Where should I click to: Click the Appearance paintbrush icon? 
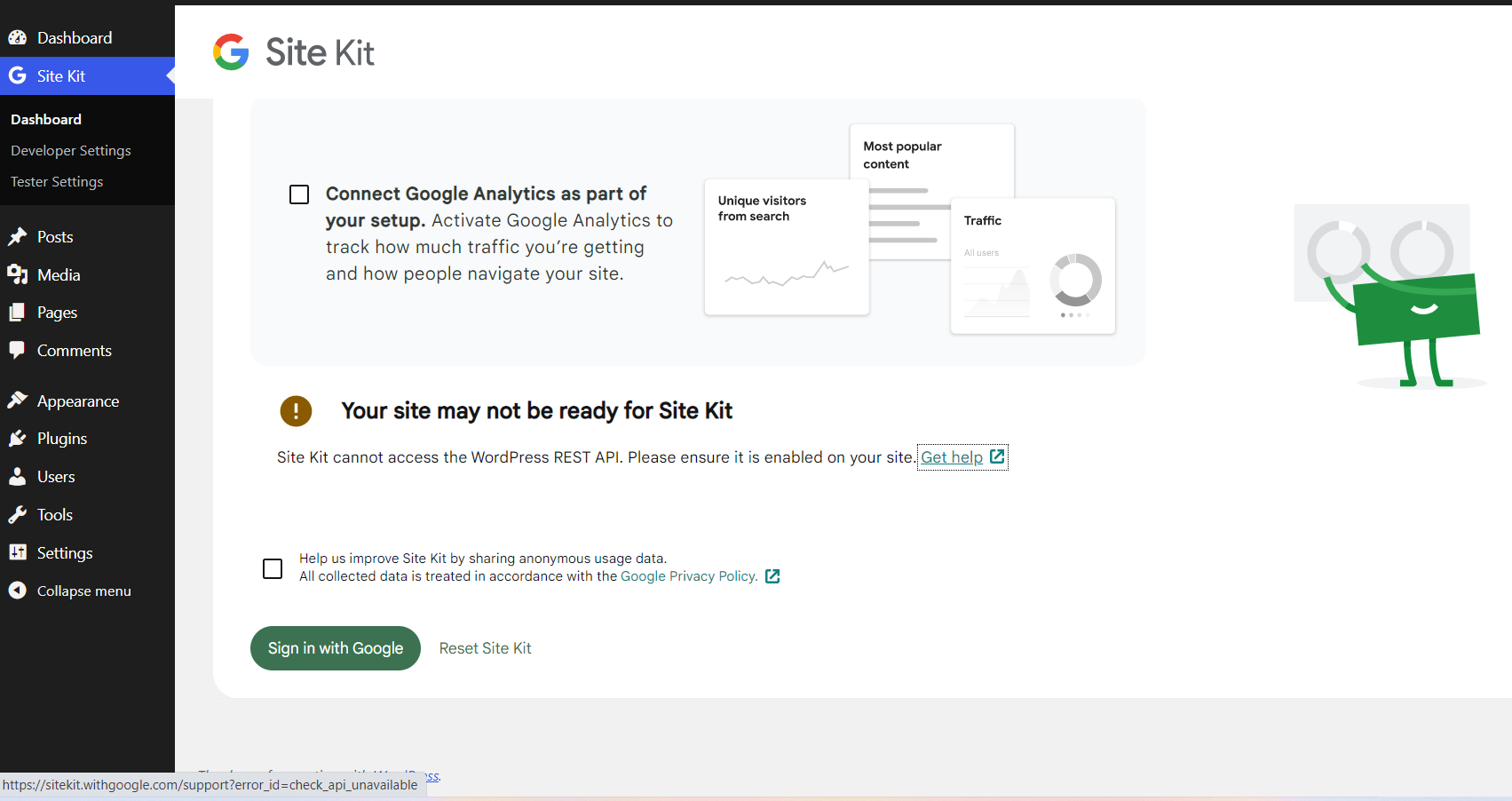18,401
